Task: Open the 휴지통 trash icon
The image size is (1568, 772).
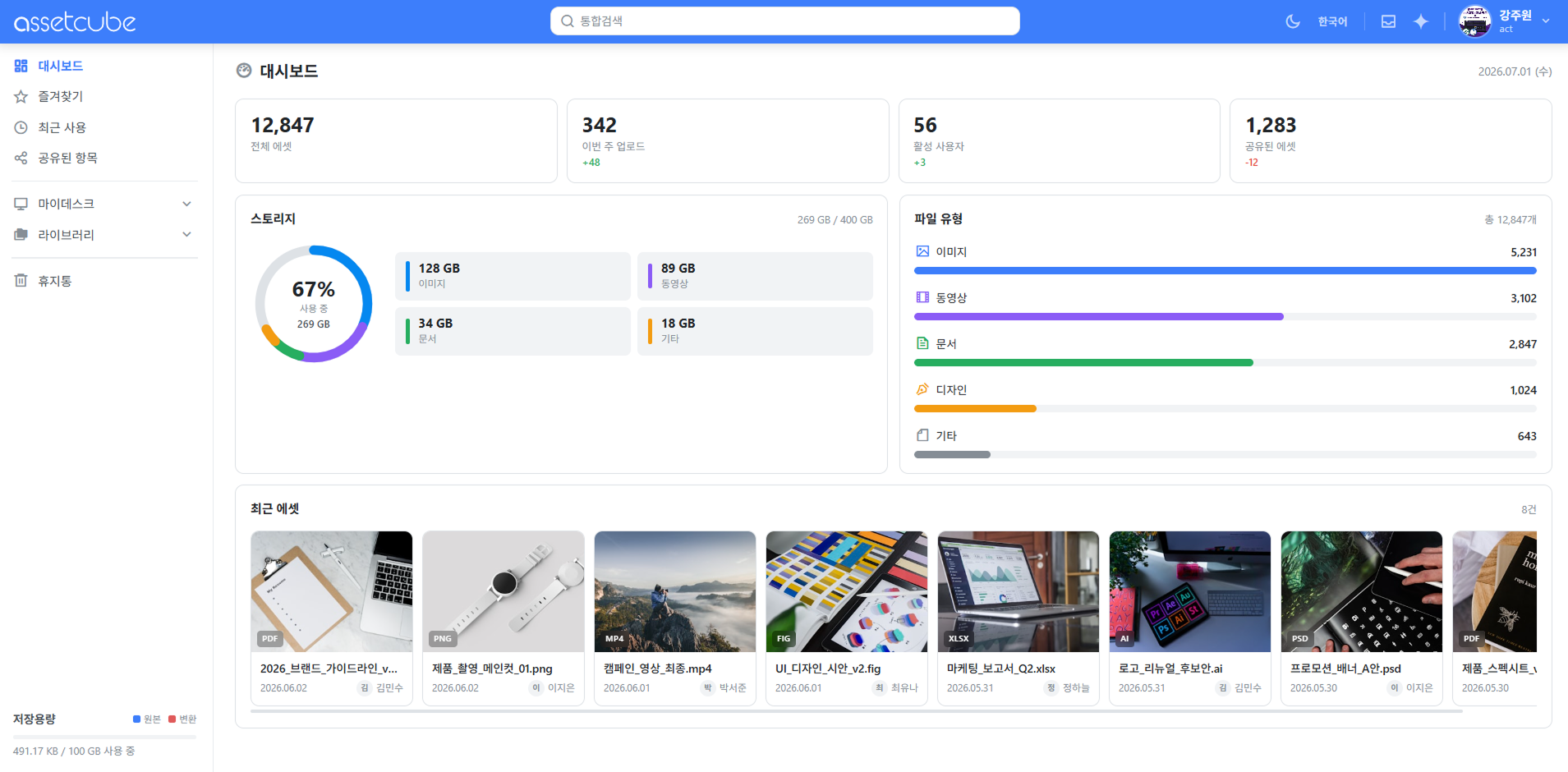Action: point(21,281)
